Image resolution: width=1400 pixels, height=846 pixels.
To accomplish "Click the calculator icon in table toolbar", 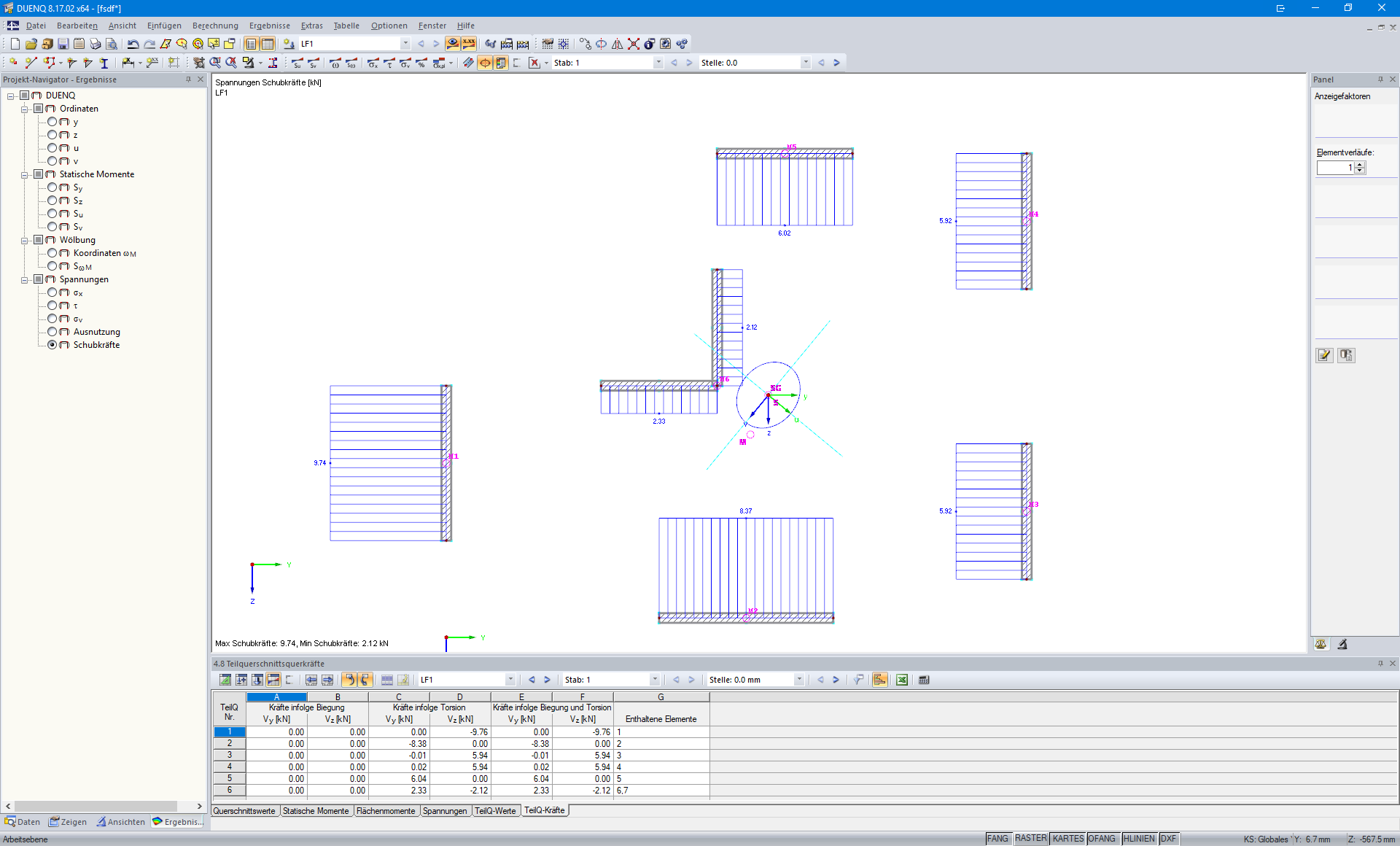I will (923, 679).
